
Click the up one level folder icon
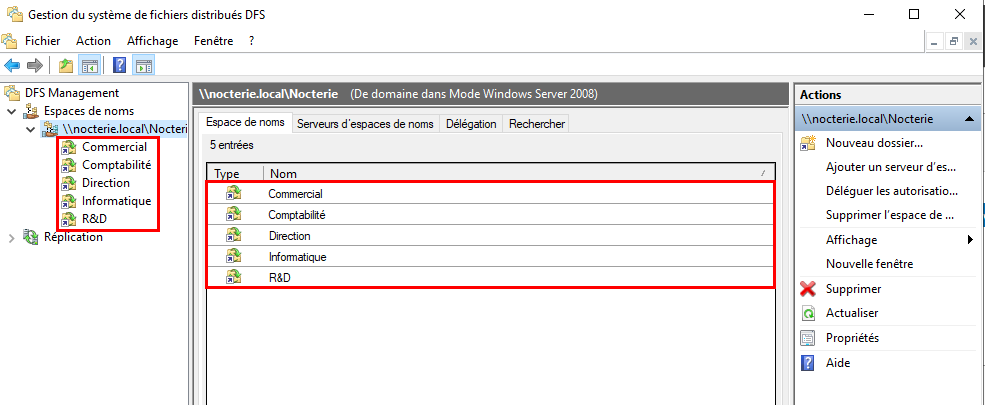[x=66, y=66]
